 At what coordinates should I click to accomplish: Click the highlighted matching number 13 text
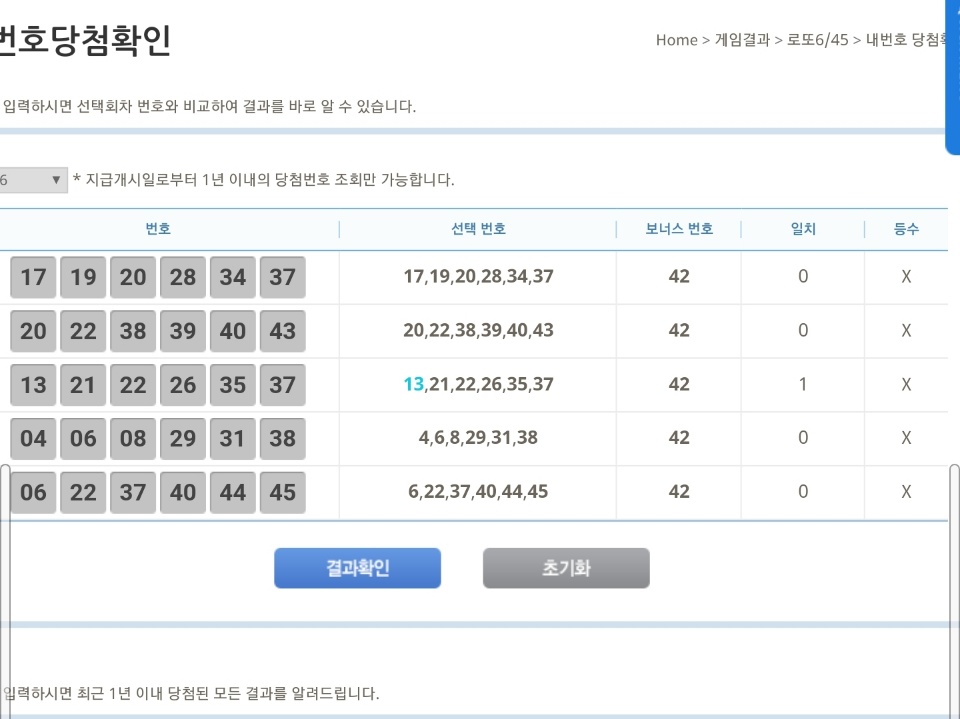click(x=414, y=385)
